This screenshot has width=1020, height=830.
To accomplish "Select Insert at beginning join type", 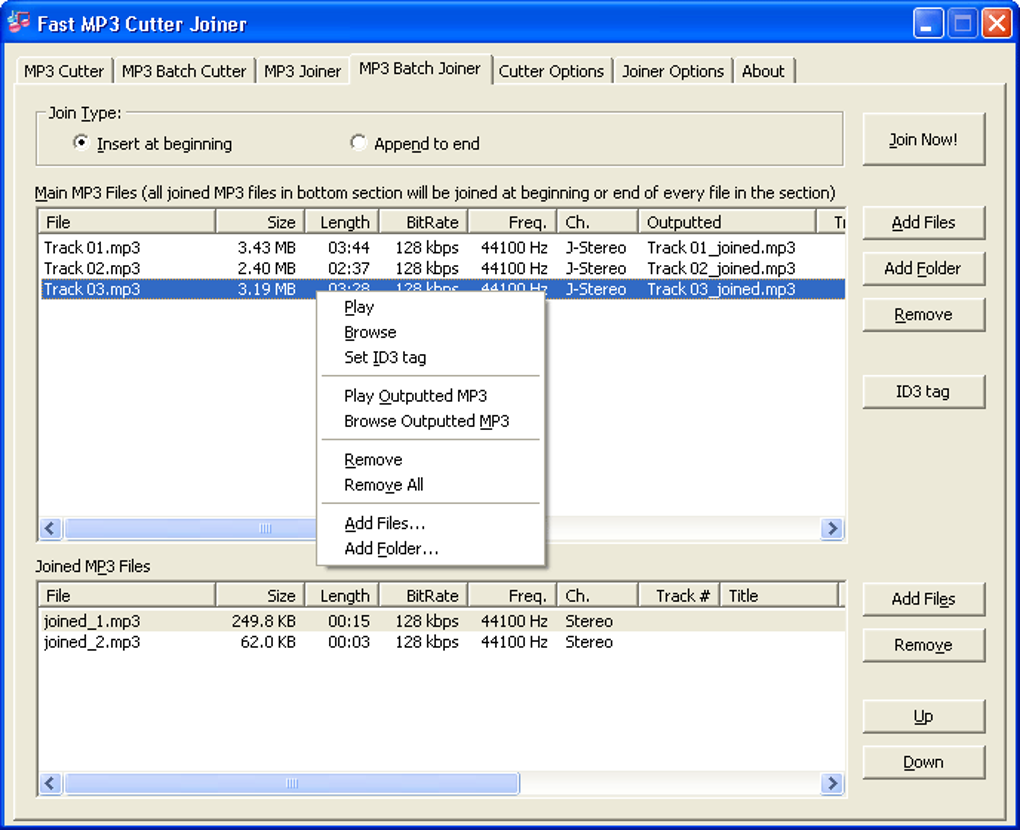I will coord(82,143).
